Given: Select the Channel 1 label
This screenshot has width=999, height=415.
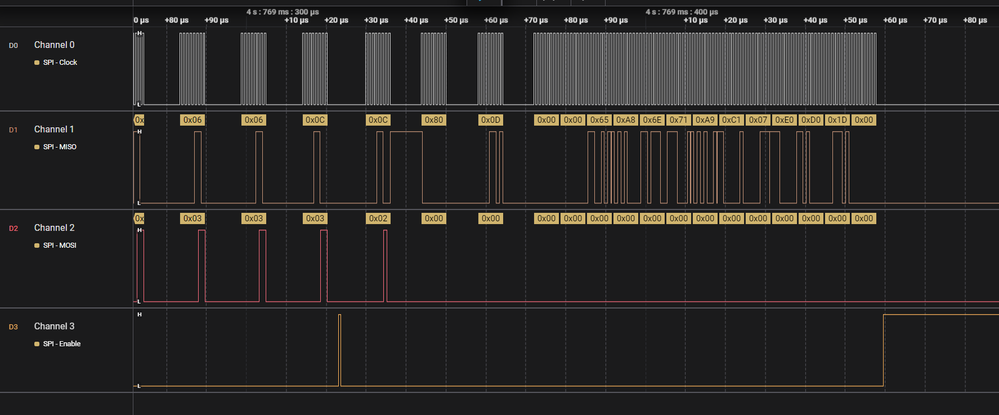Looking at the screenshot, I should click(x=54, y=129).
